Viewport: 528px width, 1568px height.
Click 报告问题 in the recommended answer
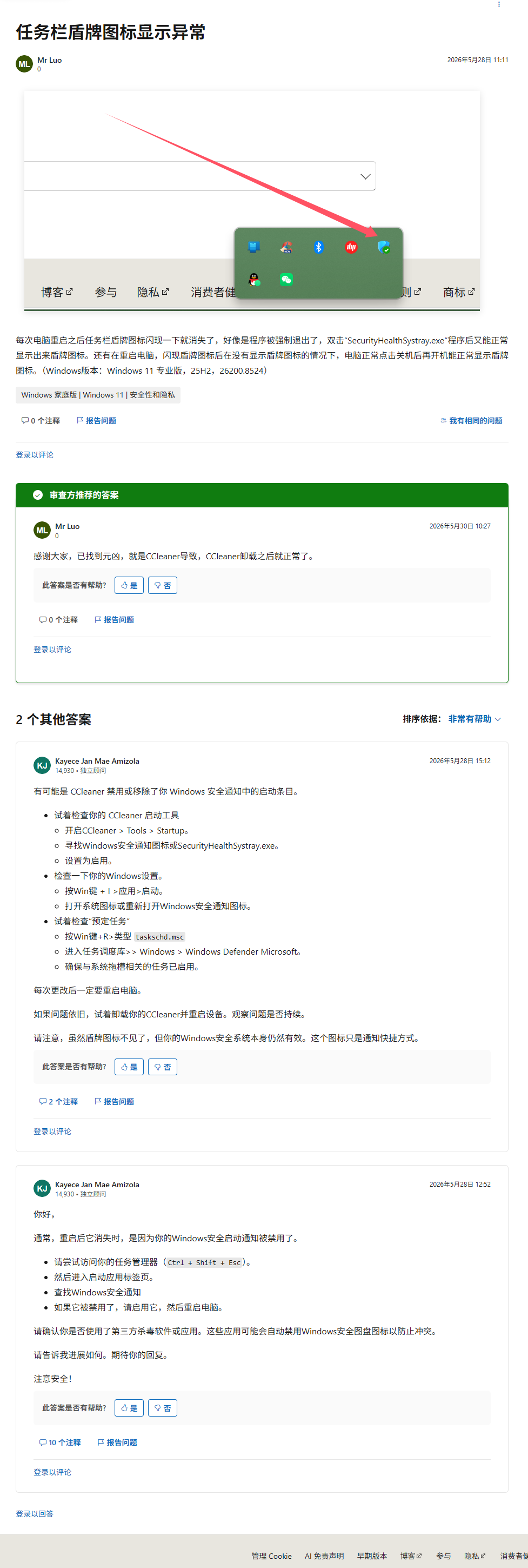click(x=115, y=620)
